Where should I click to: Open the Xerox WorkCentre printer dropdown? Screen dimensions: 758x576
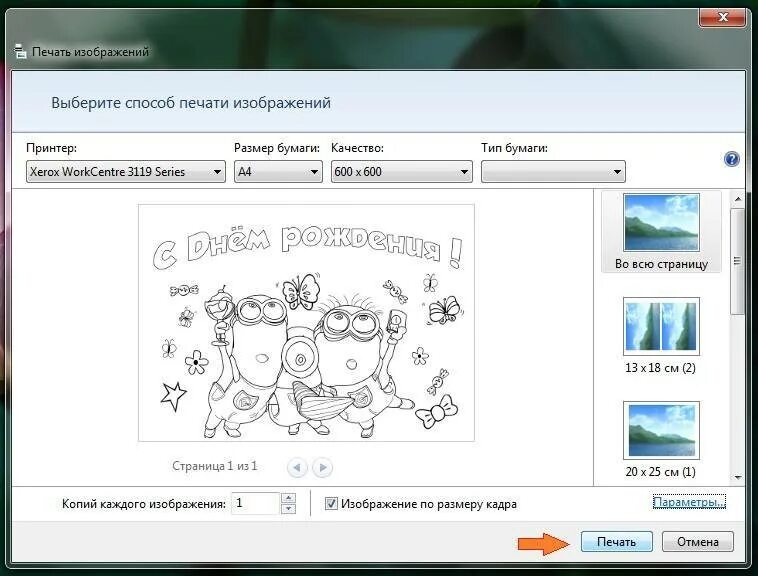126,172
